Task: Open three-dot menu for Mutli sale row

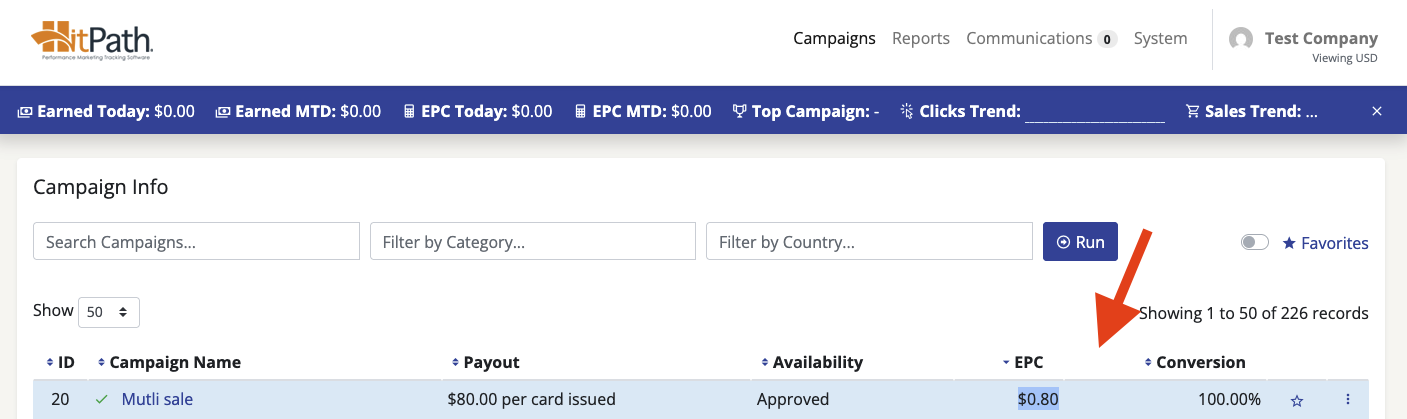Action: coord(1348,399)
